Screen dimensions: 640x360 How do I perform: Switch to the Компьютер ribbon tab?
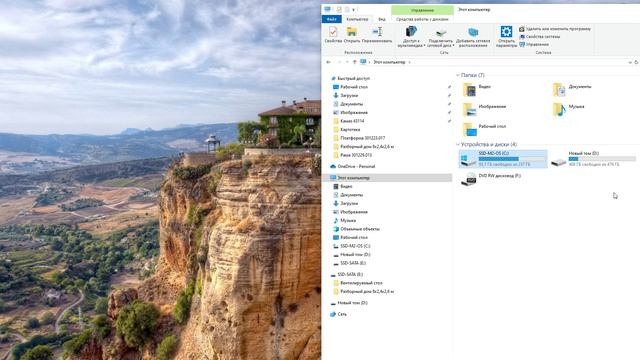[x=357, y=19]
